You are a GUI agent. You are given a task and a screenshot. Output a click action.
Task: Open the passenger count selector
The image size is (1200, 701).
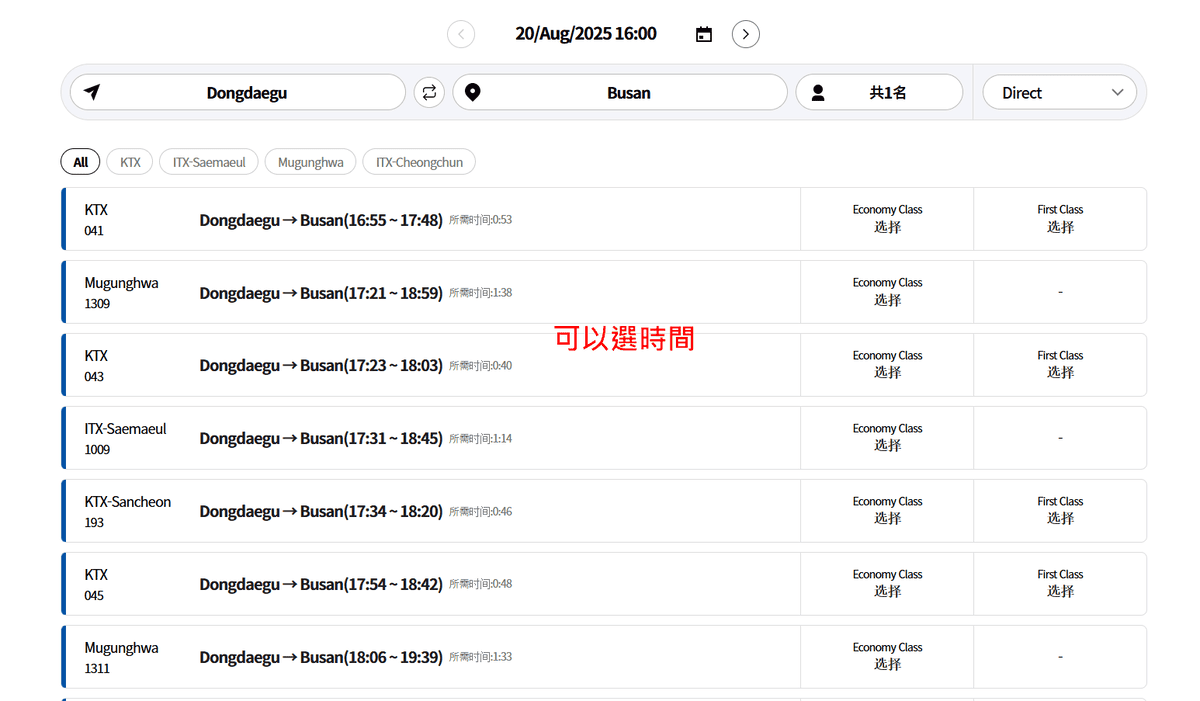(879, 93)
